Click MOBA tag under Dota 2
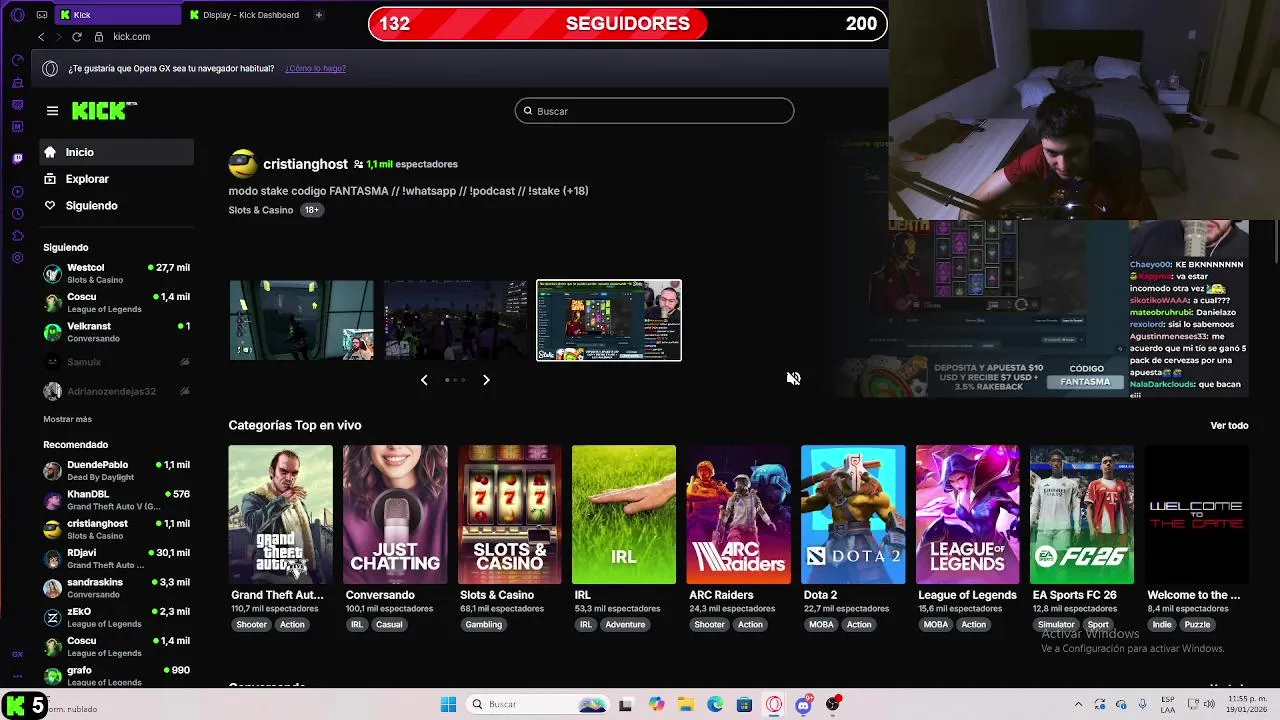 (x=821, y=625)
